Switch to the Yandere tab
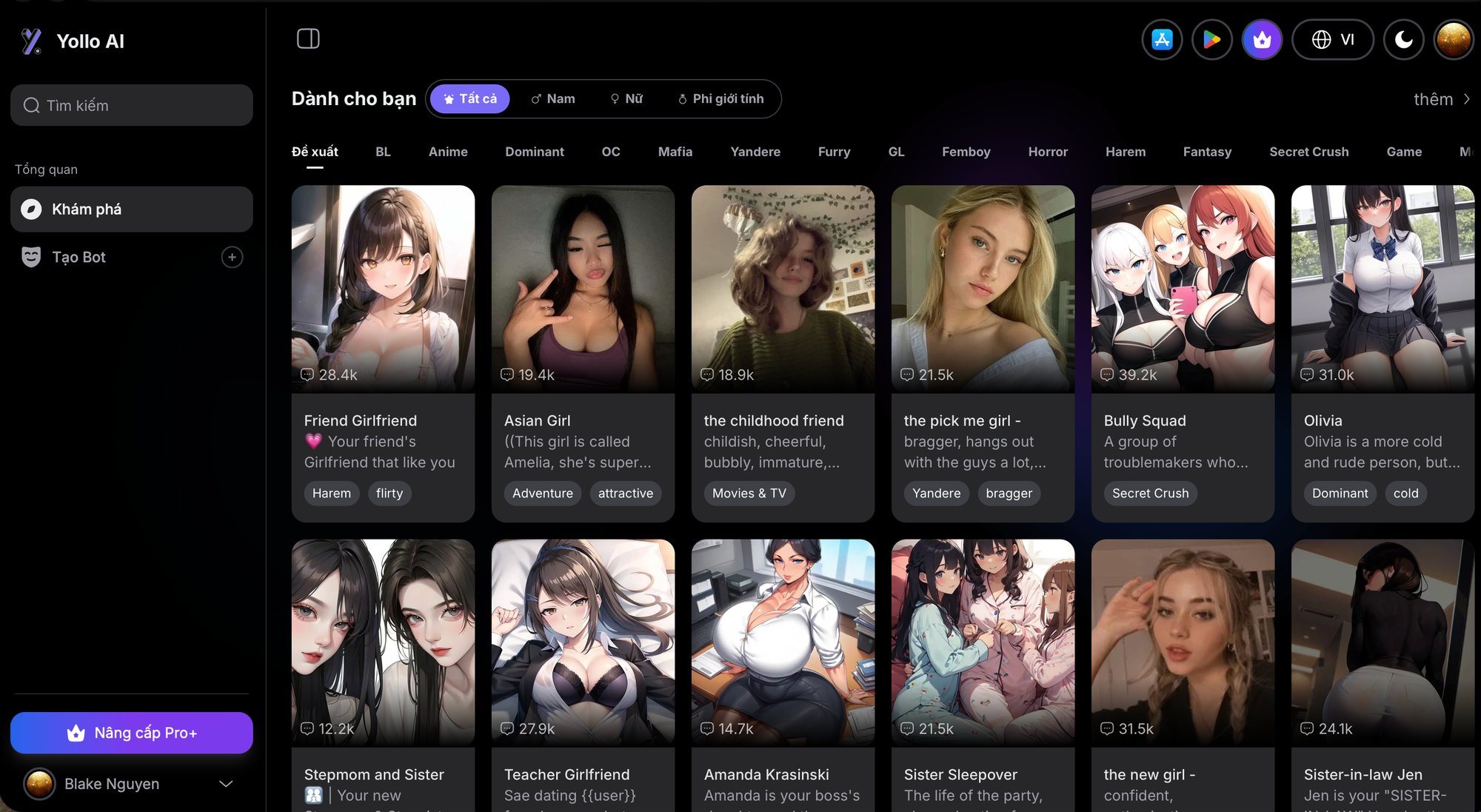Screen dimensions: 1481x812 click(x=755, y=152)
